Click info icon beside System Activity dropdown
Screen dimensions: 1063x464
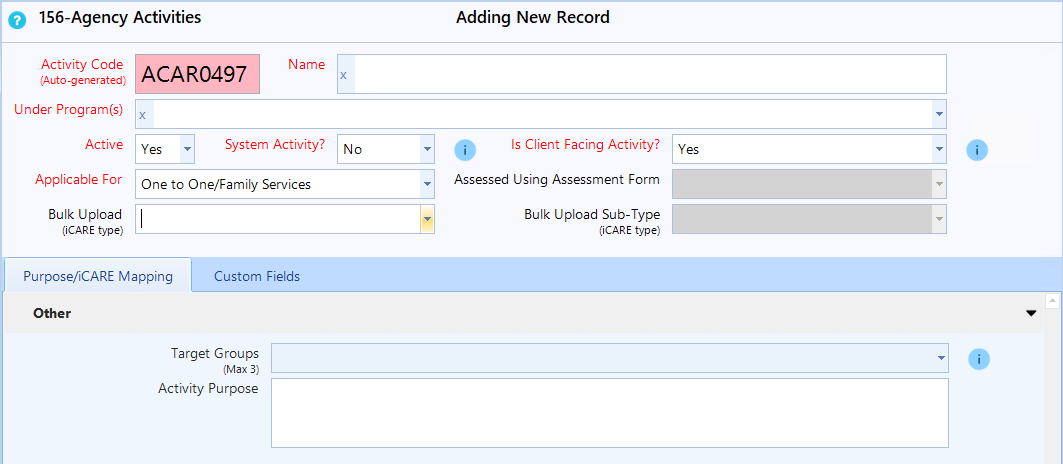[x=465, y=150]
